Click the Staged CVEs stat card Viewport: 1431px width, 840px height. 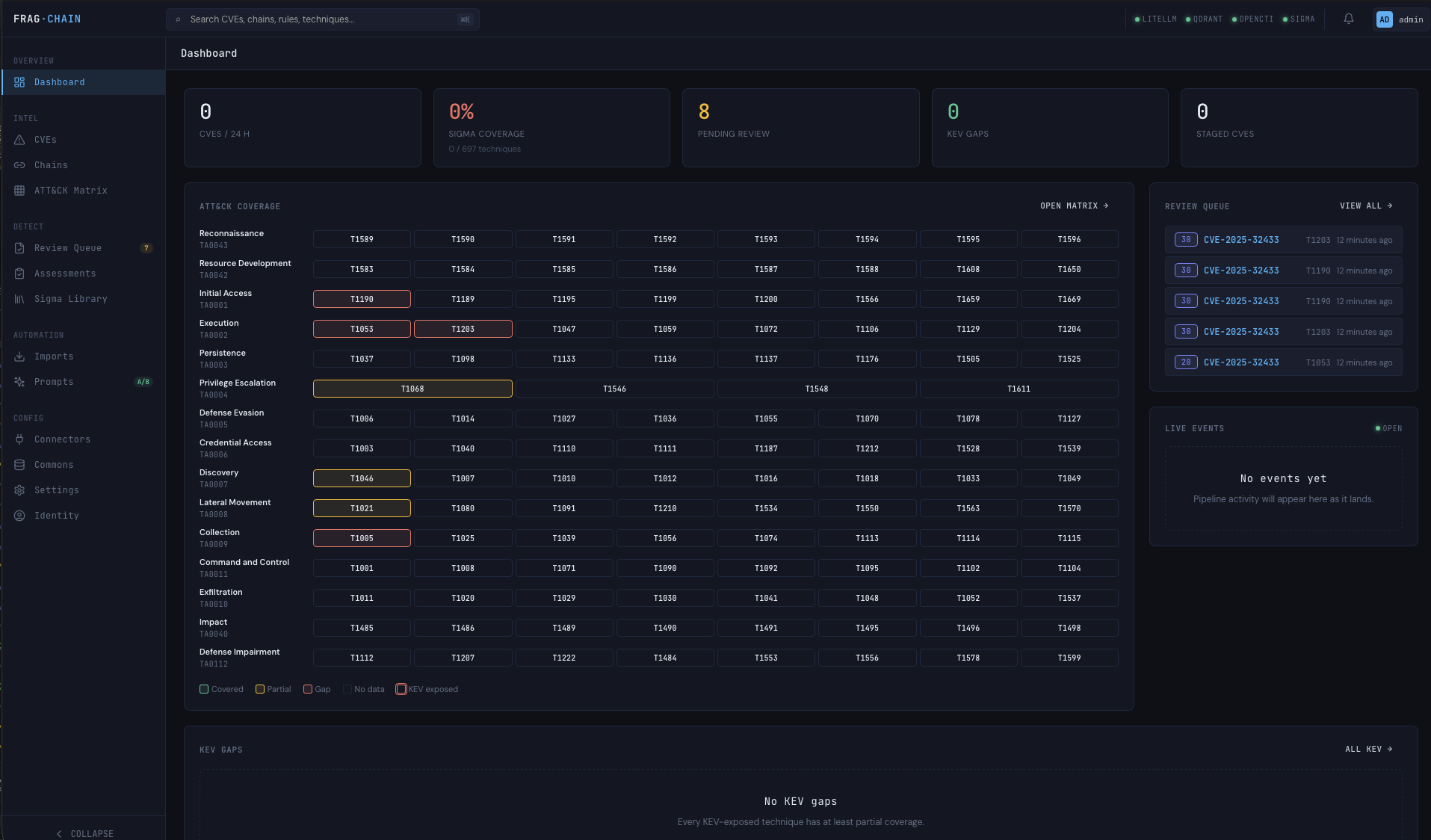pyautogui.click(x=1299, y=128)
